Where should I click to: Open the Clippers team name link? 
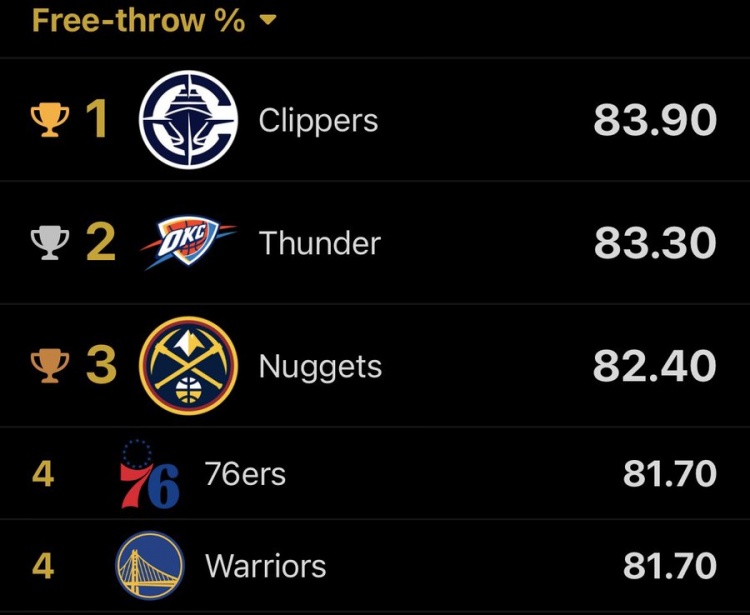pyautogui.click(x=318, y=121)
